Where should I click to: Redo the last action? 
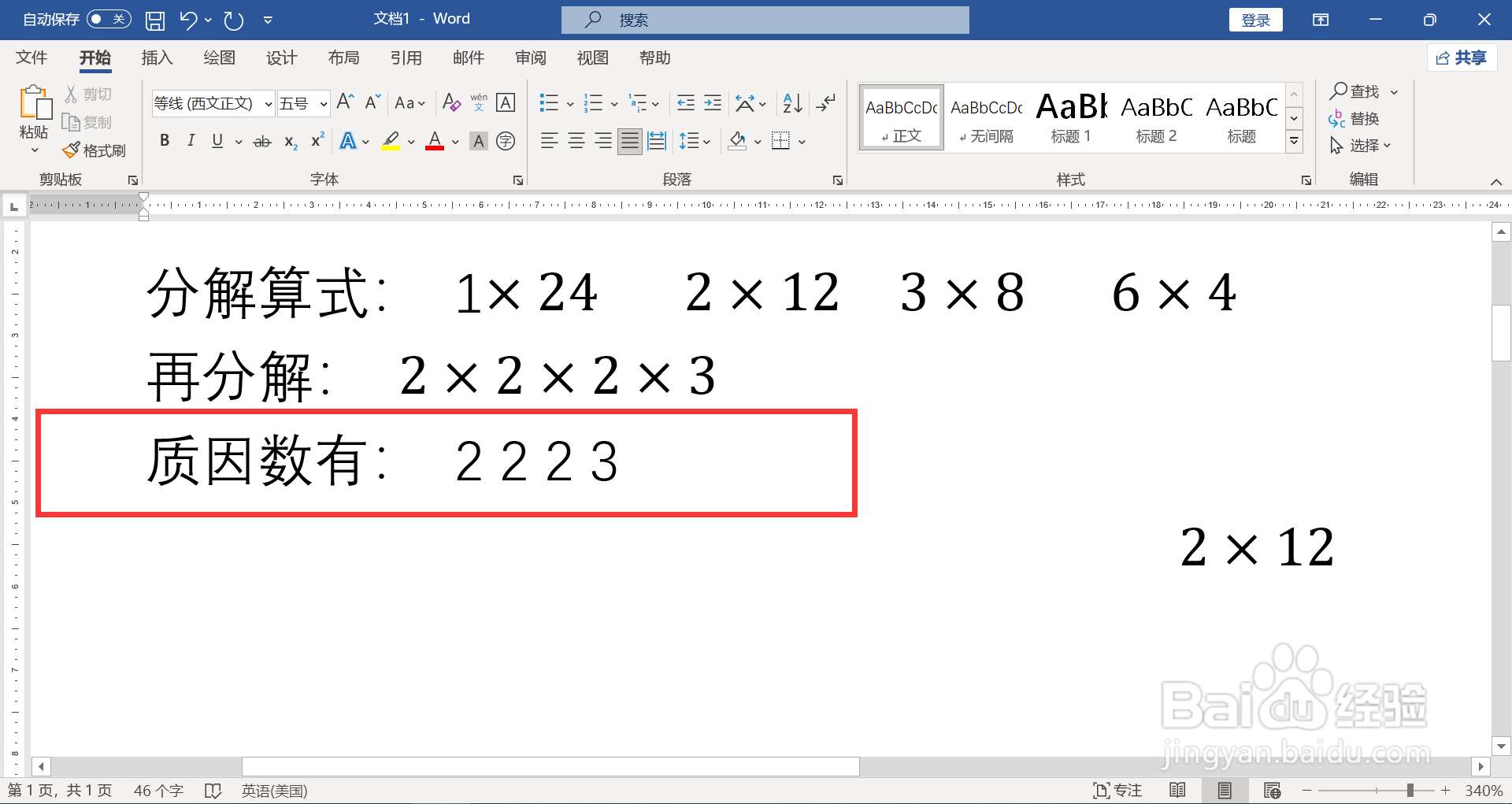coord(234,20)
